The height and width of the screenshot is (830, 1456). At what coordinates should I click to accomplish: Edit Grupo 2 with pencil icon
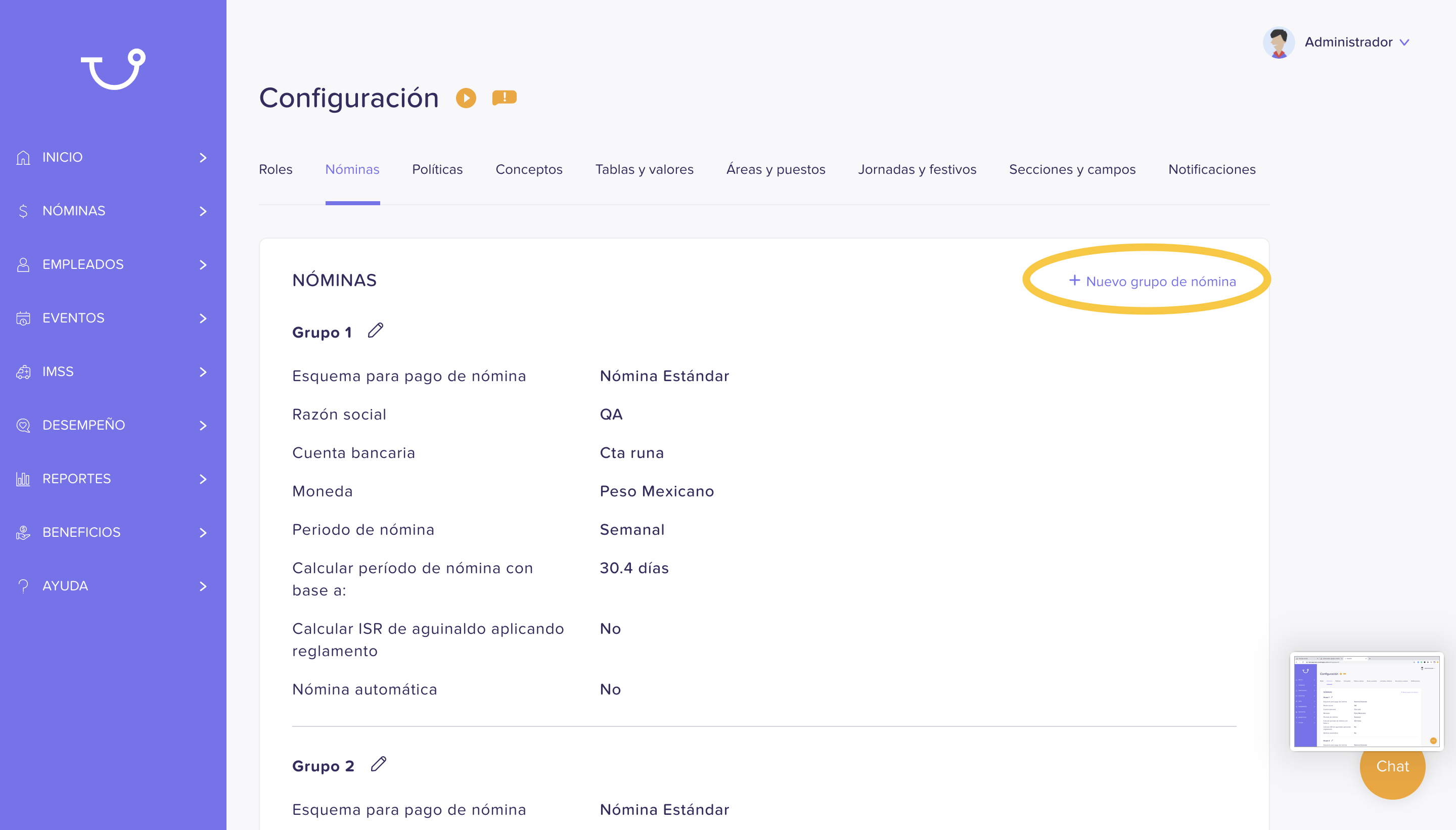[379, 764]
